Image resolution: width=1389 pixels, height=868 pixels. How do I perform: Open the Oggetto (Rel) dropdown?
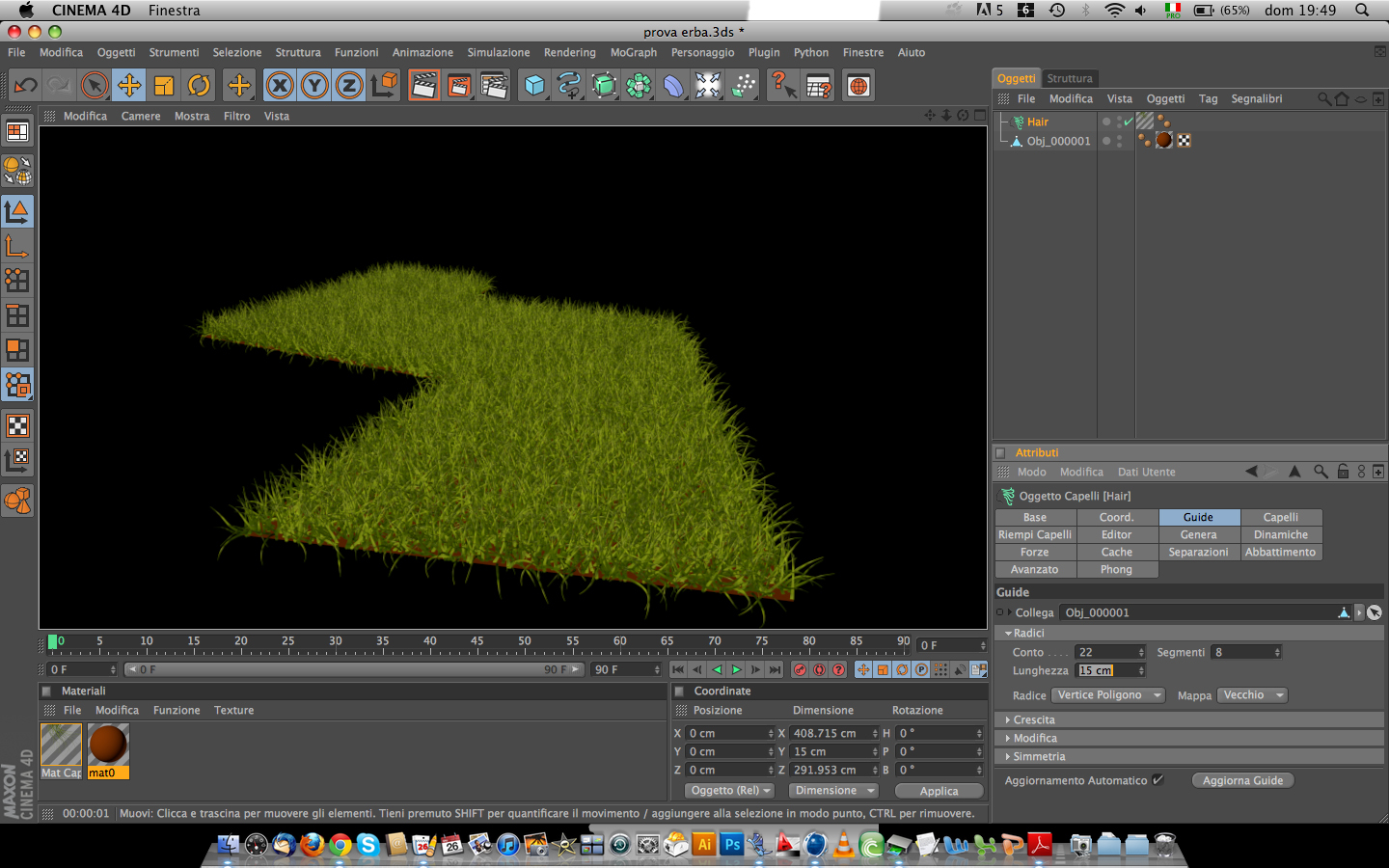[x=730, y=791]
